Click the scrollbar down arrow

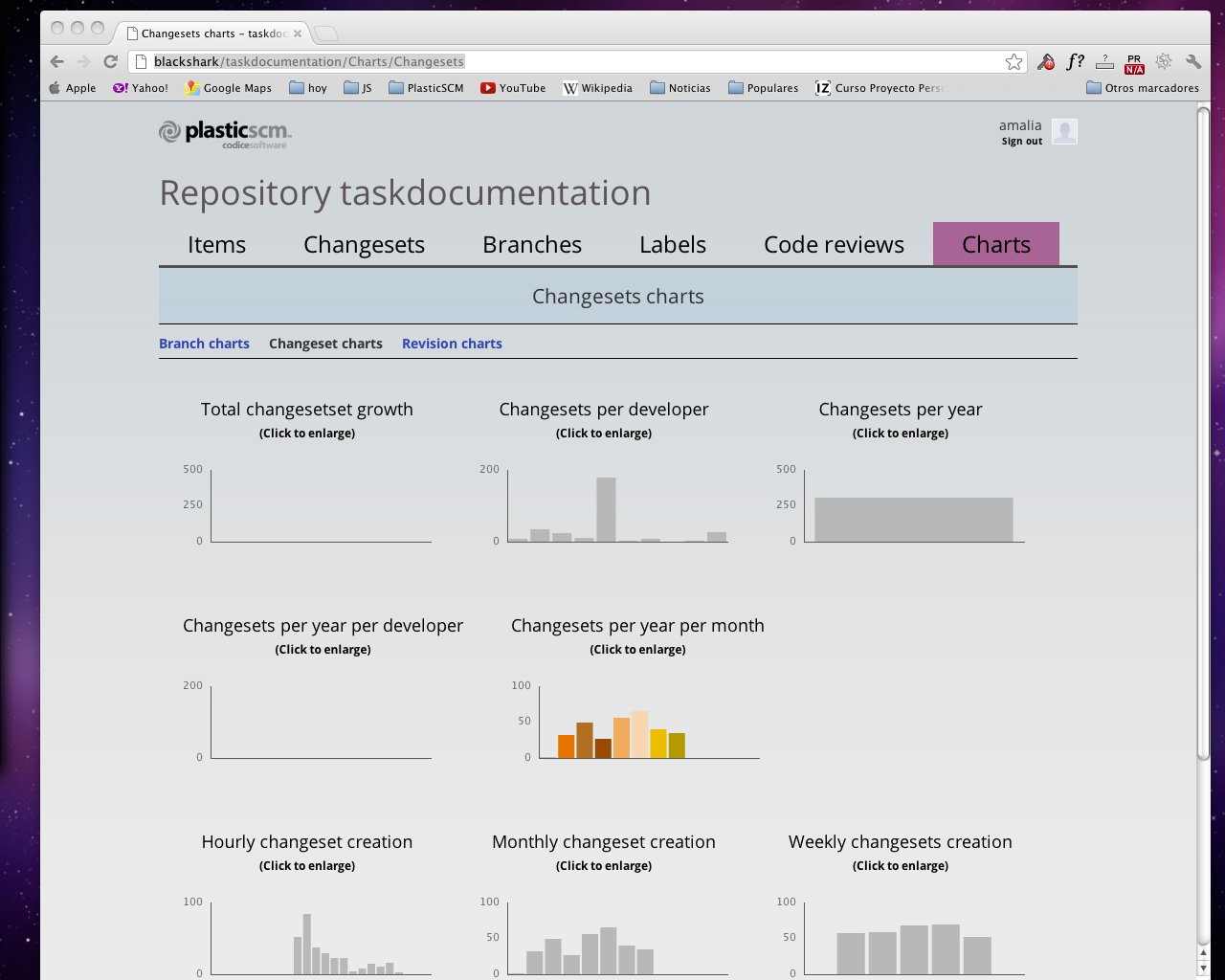point(1202,967)
